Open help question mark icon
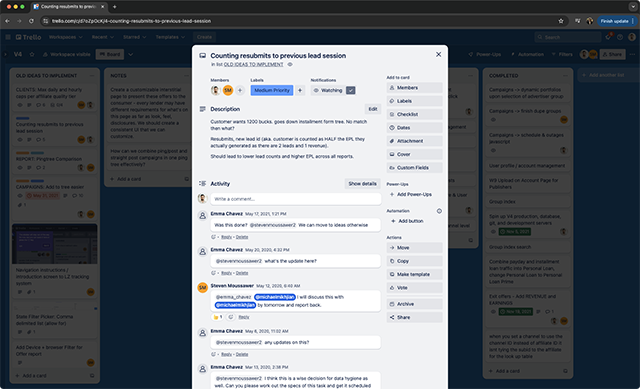 (x=620, y=37)
